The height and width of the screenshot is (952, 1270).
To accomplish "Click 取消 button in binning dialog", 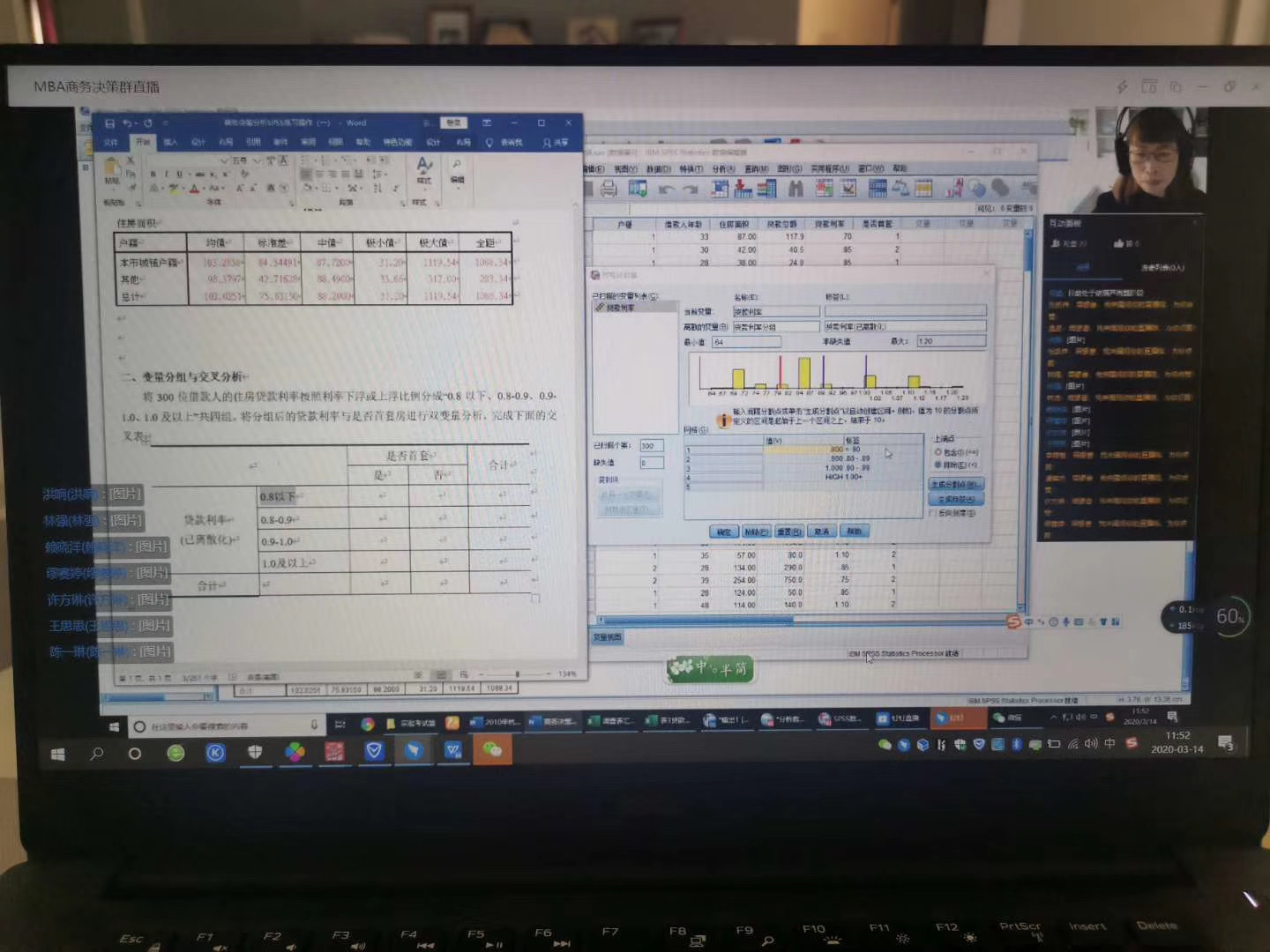I will pos(821,532).
